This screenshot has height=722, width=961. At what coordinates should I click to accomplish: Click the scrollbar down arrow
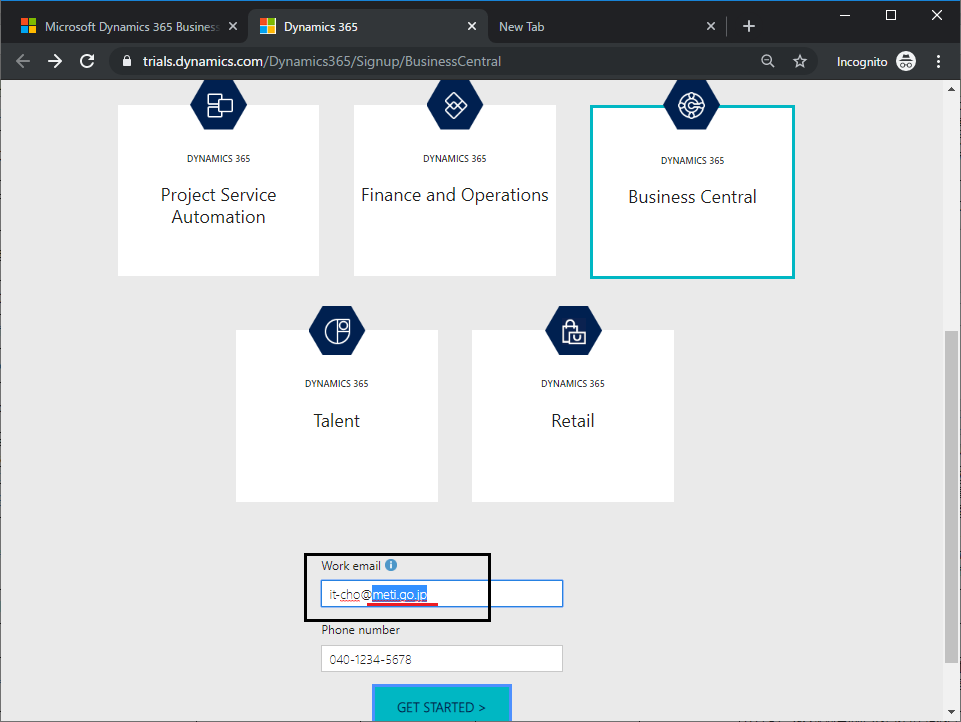[951, 712]
